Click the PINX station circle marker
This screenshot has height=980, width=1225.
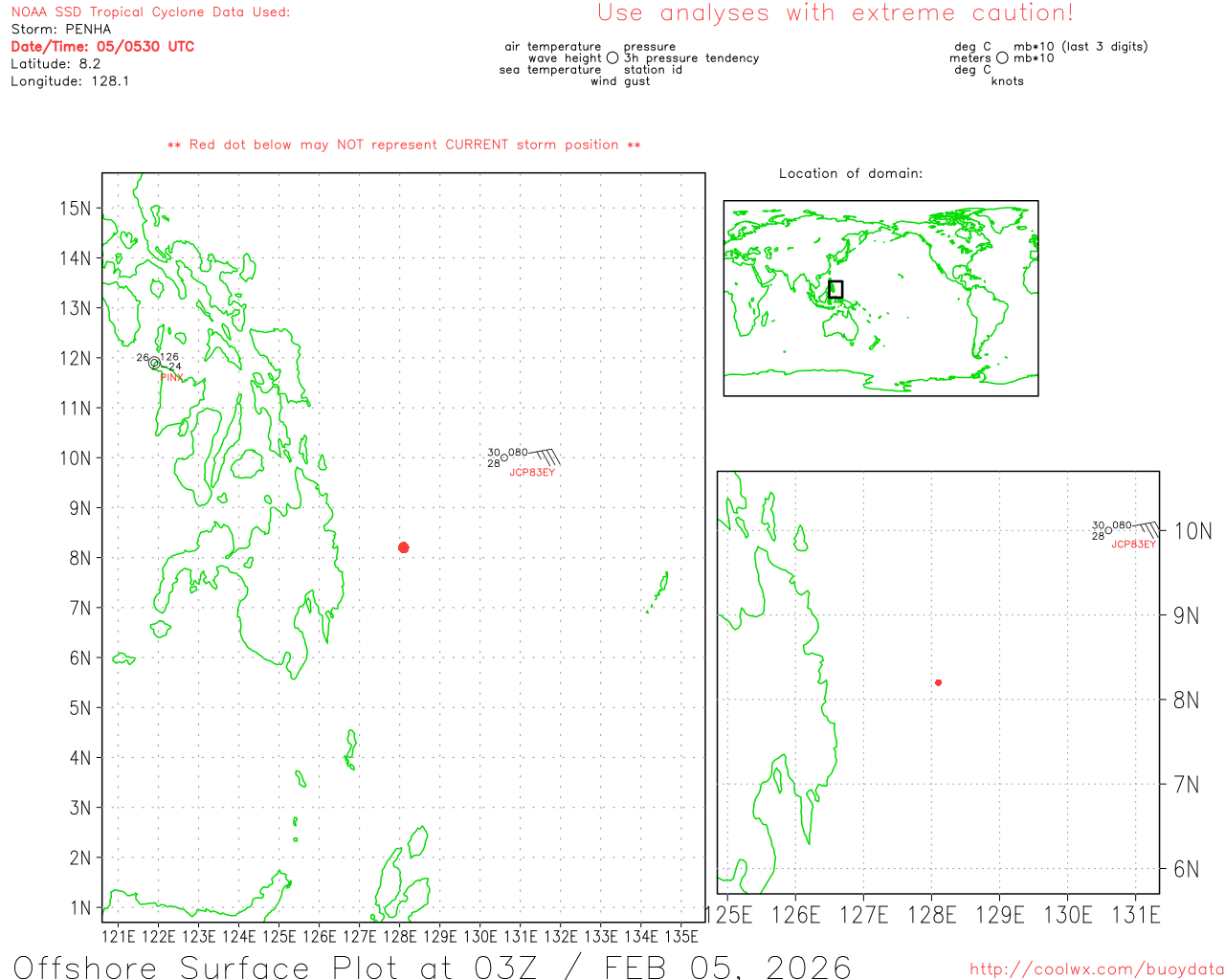point(154,363)
